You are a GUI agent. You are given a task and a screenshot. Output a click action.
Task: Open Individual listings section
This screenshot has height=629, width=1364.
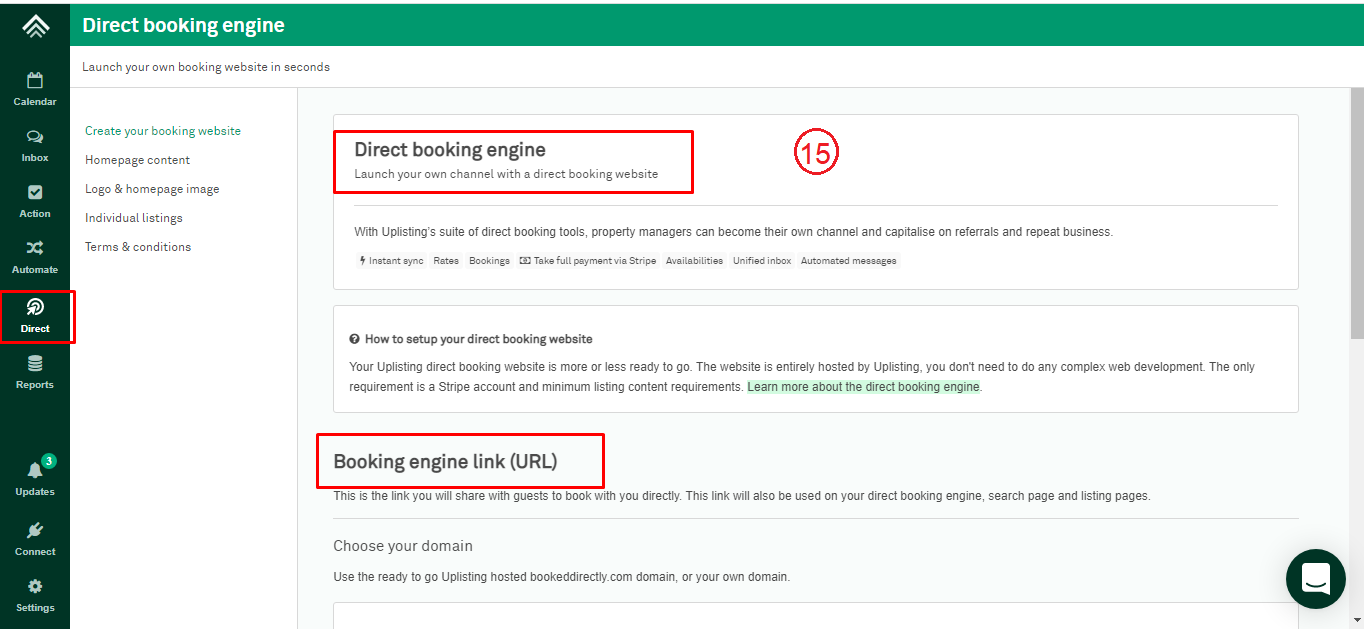[134, 218]
